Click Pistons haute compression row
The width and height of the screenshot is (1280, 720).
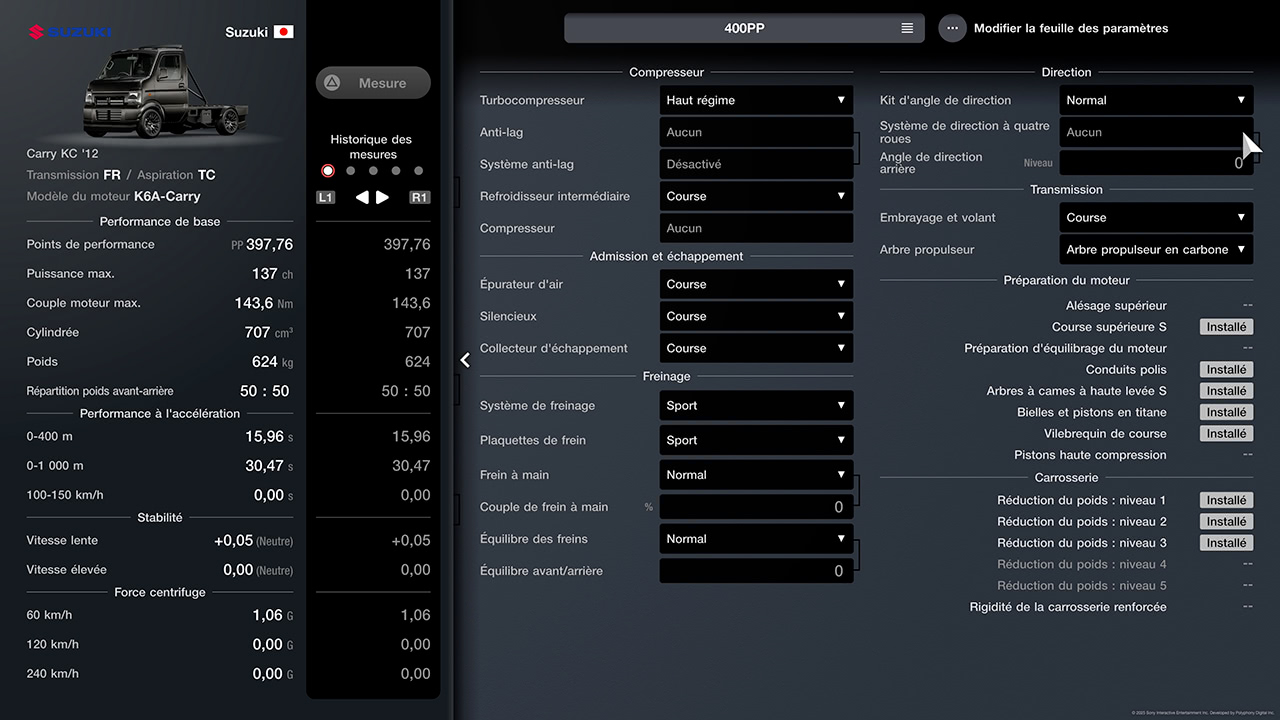[x=1066, y=455]
